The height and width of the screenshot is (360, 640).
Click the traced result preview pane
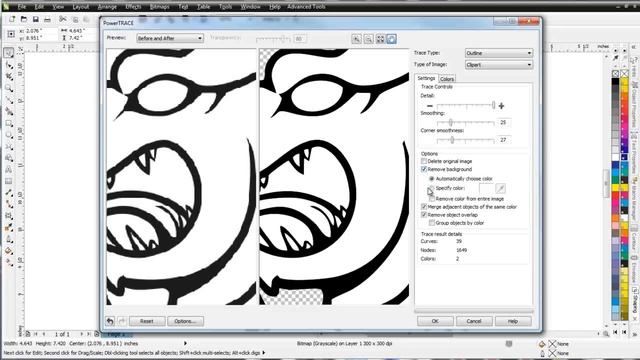pyautogui.click(x=334, y=177)
